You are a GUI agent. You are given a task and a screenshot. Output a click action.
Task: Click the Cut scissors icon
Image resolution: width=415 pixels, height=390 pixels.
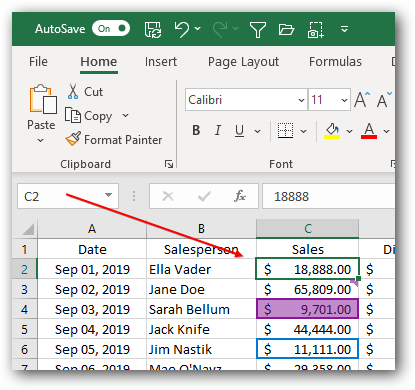click(x=73, y=92)
